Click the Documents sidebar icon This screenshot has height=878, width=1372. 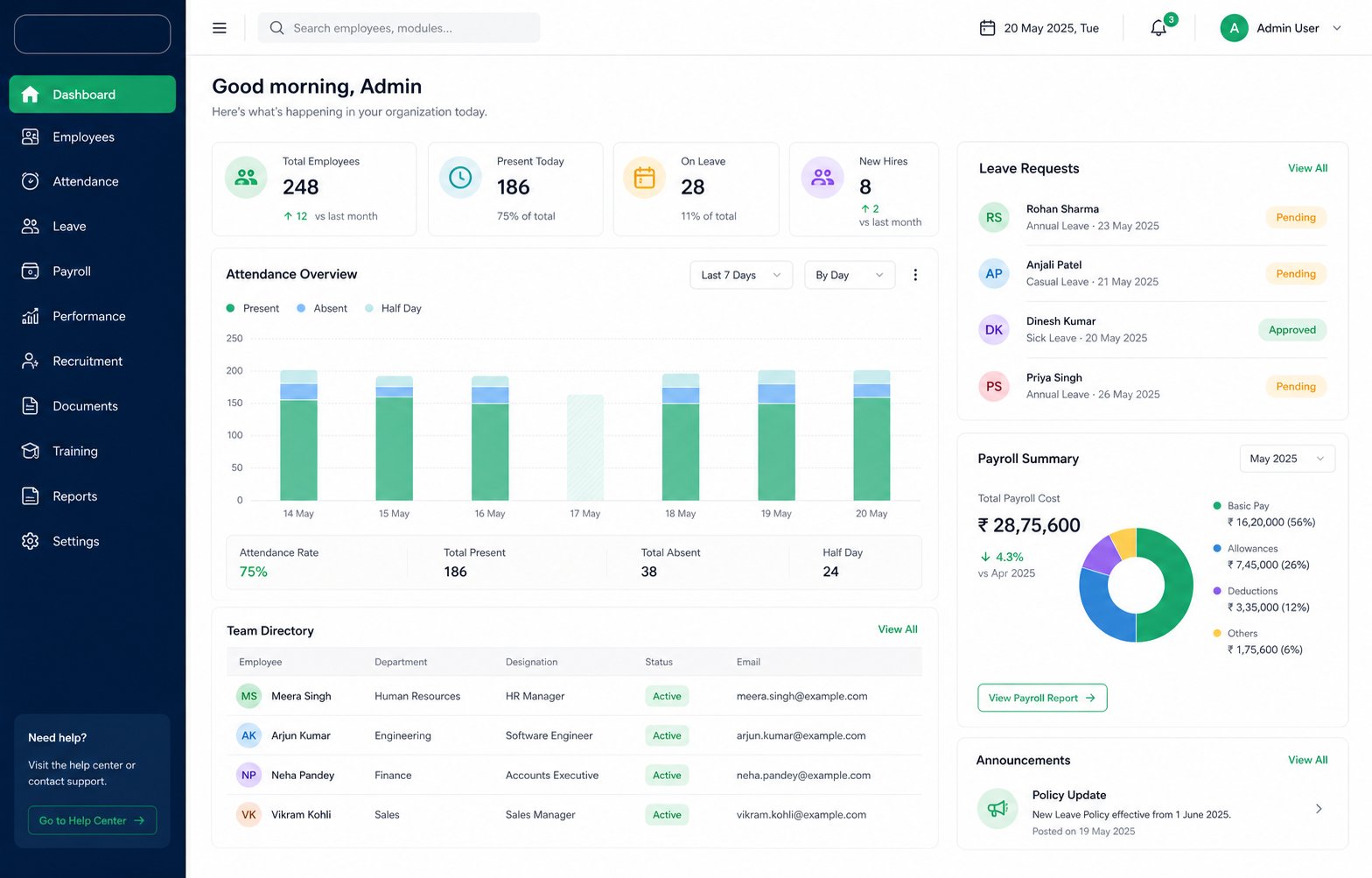31,406
